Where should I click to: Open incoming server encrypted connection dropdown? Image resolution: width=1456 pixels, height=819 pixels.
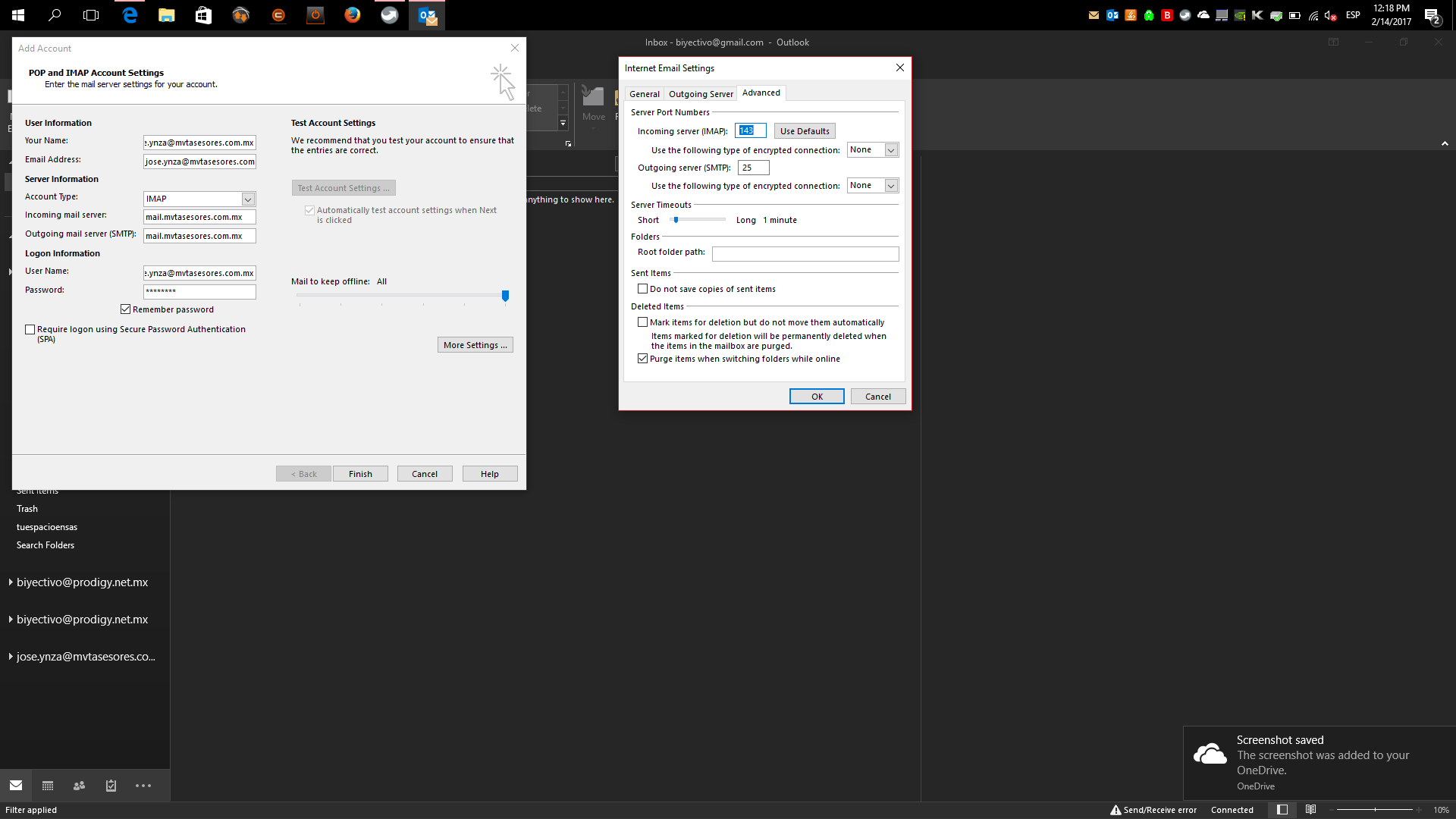coord(892,150)
